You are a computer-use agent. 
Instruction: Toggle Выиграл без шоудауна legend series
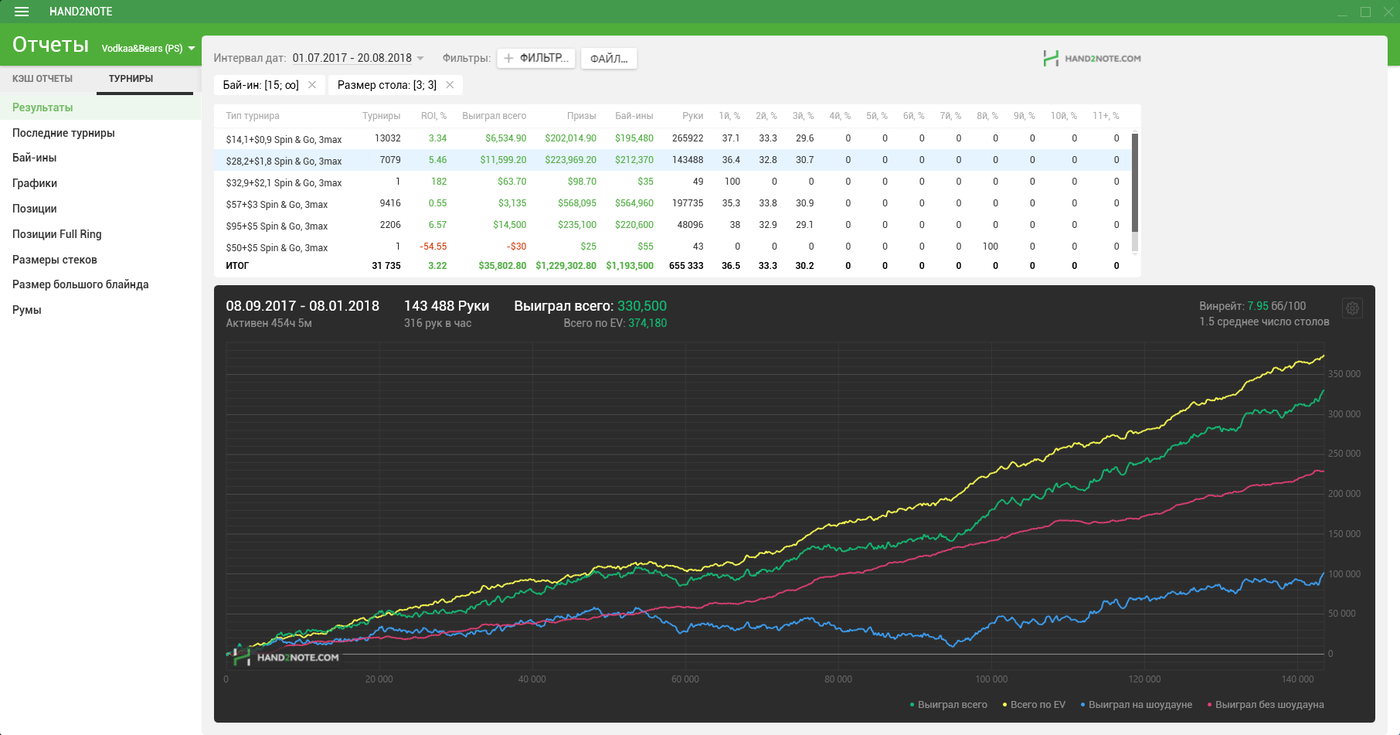click(1265, 705)
